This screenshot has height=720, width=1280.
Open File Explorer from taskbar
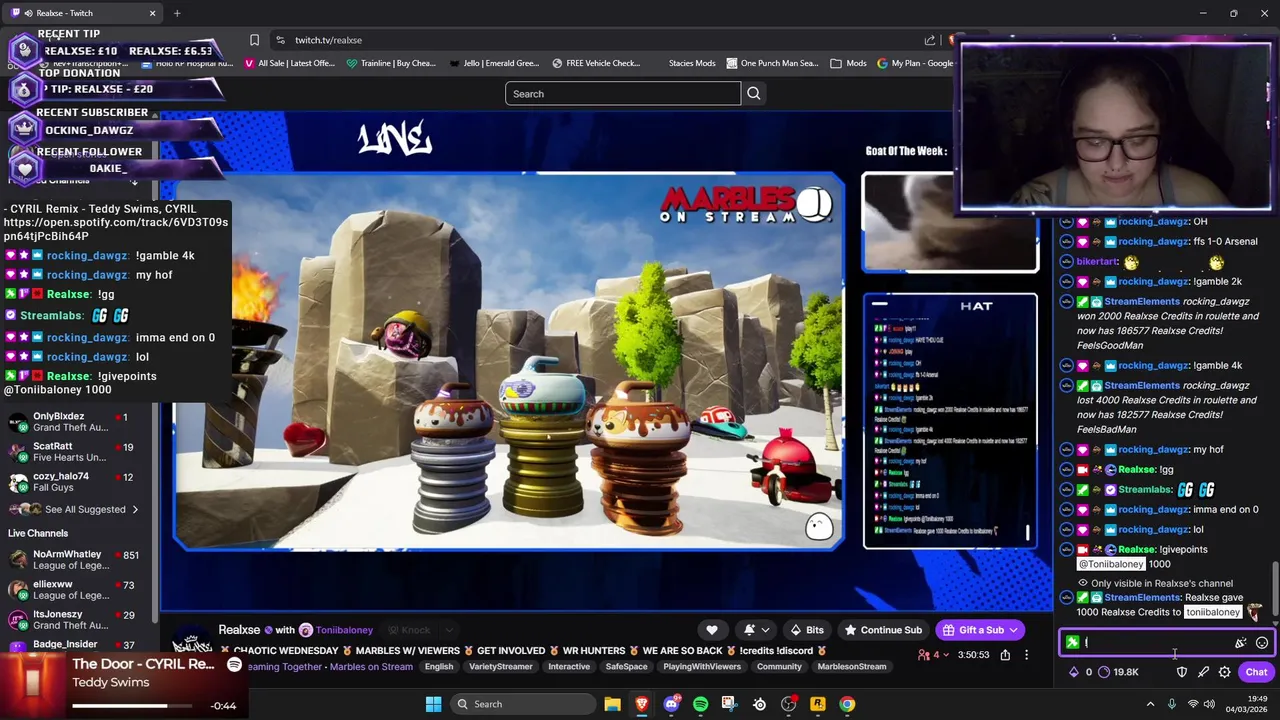coord(612,704)
